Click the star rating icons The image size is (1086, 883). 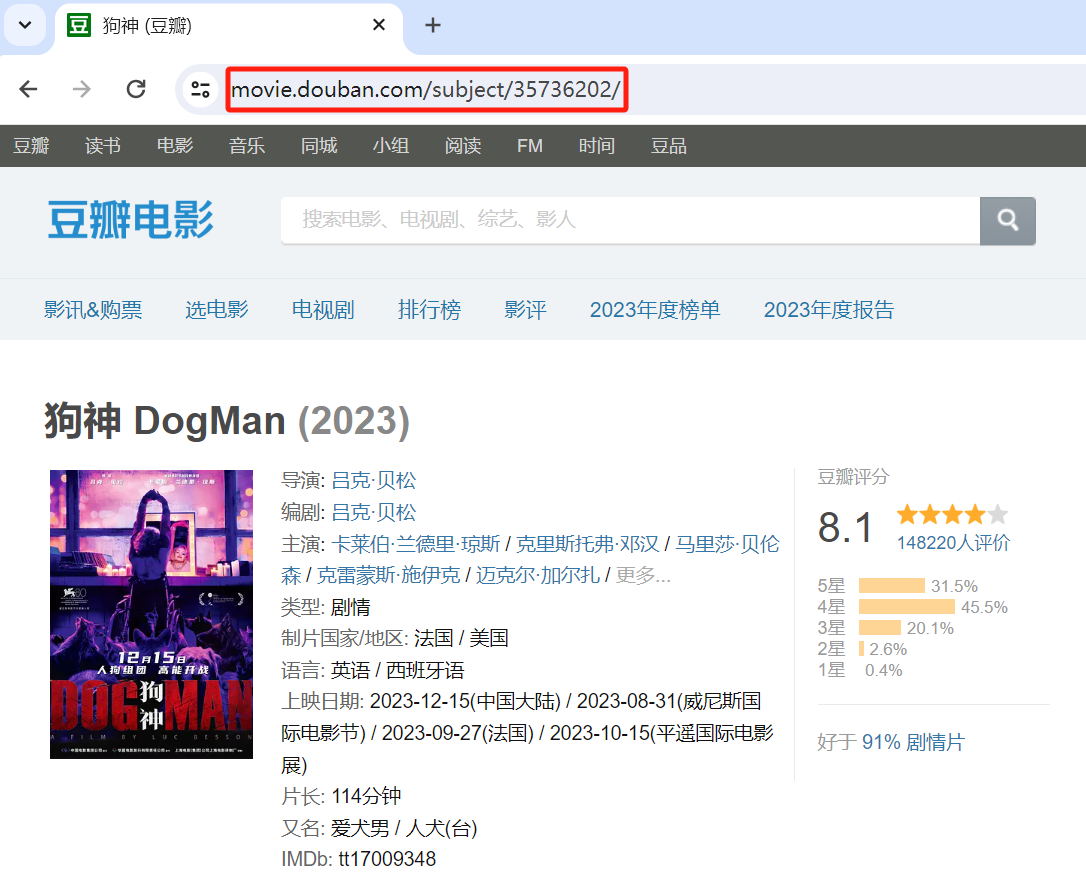coord(952,515)
